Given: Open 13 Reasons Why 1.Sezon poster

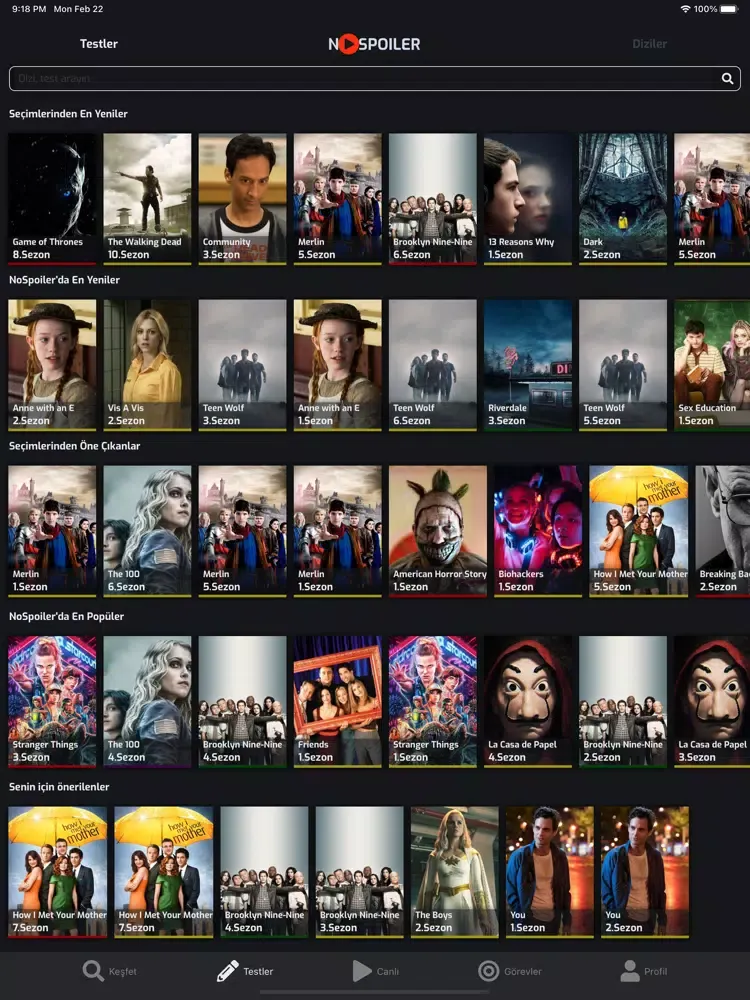Looking at the screenshot, I should [528, 198].
